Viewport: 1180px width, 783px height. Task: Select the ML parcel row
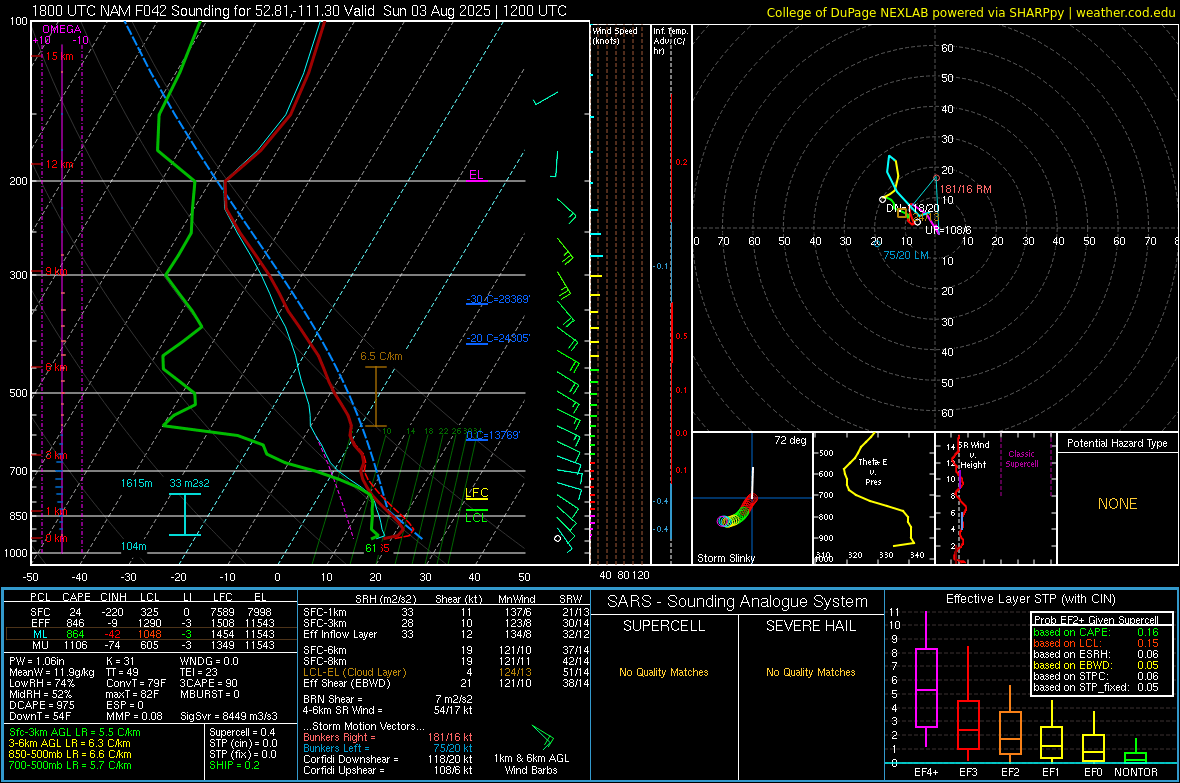tap(151, 634)
